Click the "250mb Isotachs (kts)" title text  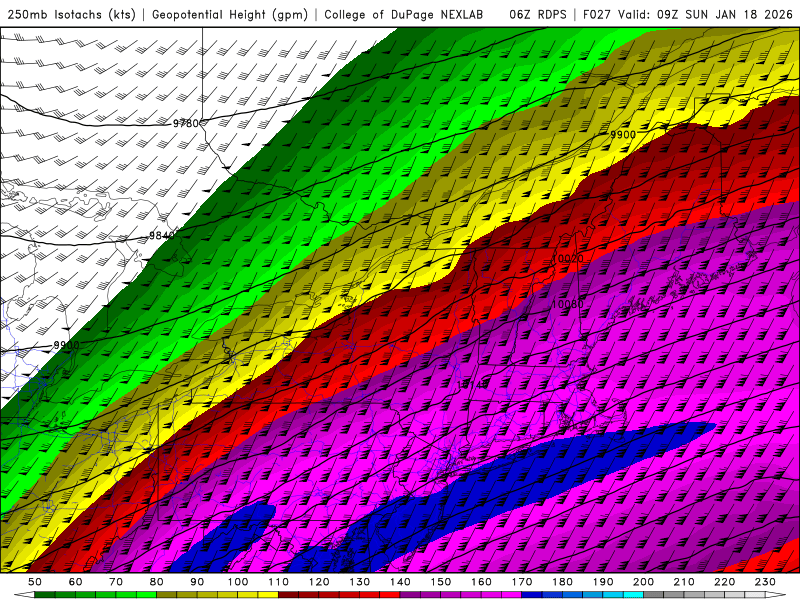coord(71,14)
